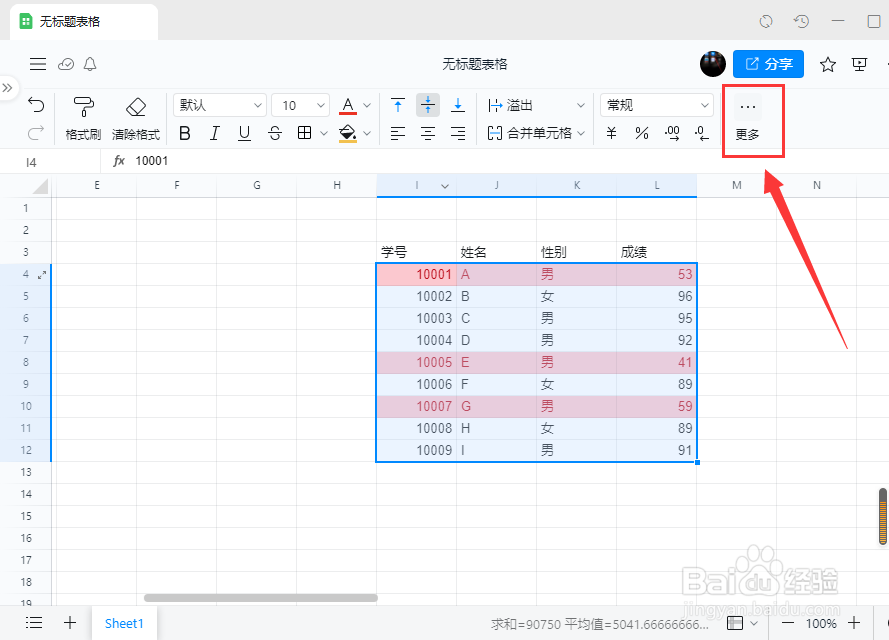Image resolution: width=889 pixels, height=640 pixels.
Task: Undo the last action
Action: click(36, 103)
